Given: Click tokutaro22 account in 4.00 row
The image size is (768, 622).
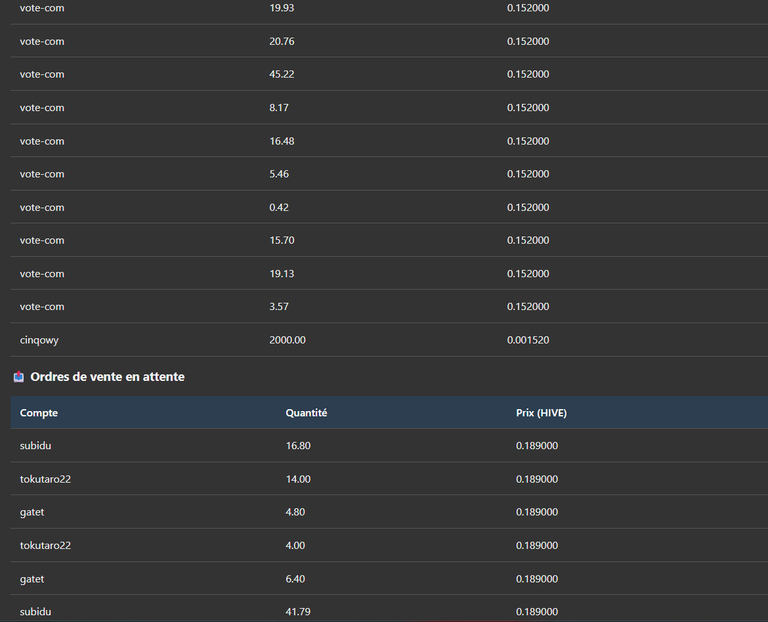Looking at the screenshot, I should (x=45, y=545).
